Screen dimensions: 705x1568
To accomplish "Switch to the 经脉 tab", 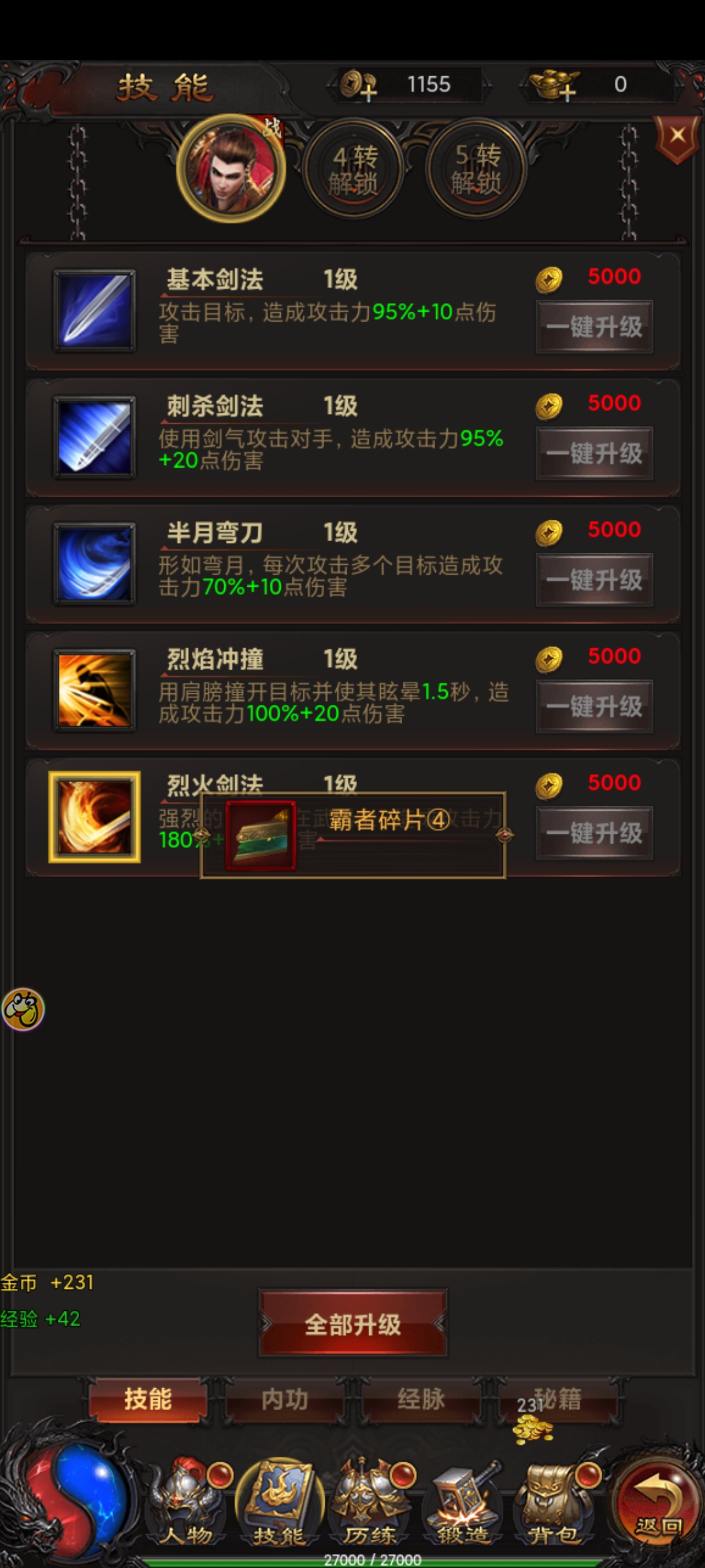I will click(x=421, y=1400).
